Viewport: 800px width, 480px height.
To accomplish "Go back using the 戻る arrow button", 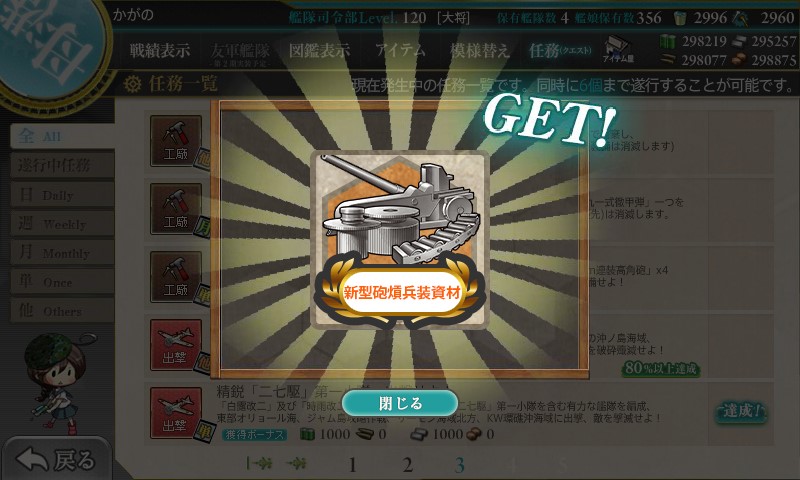I will pos(56,459).
